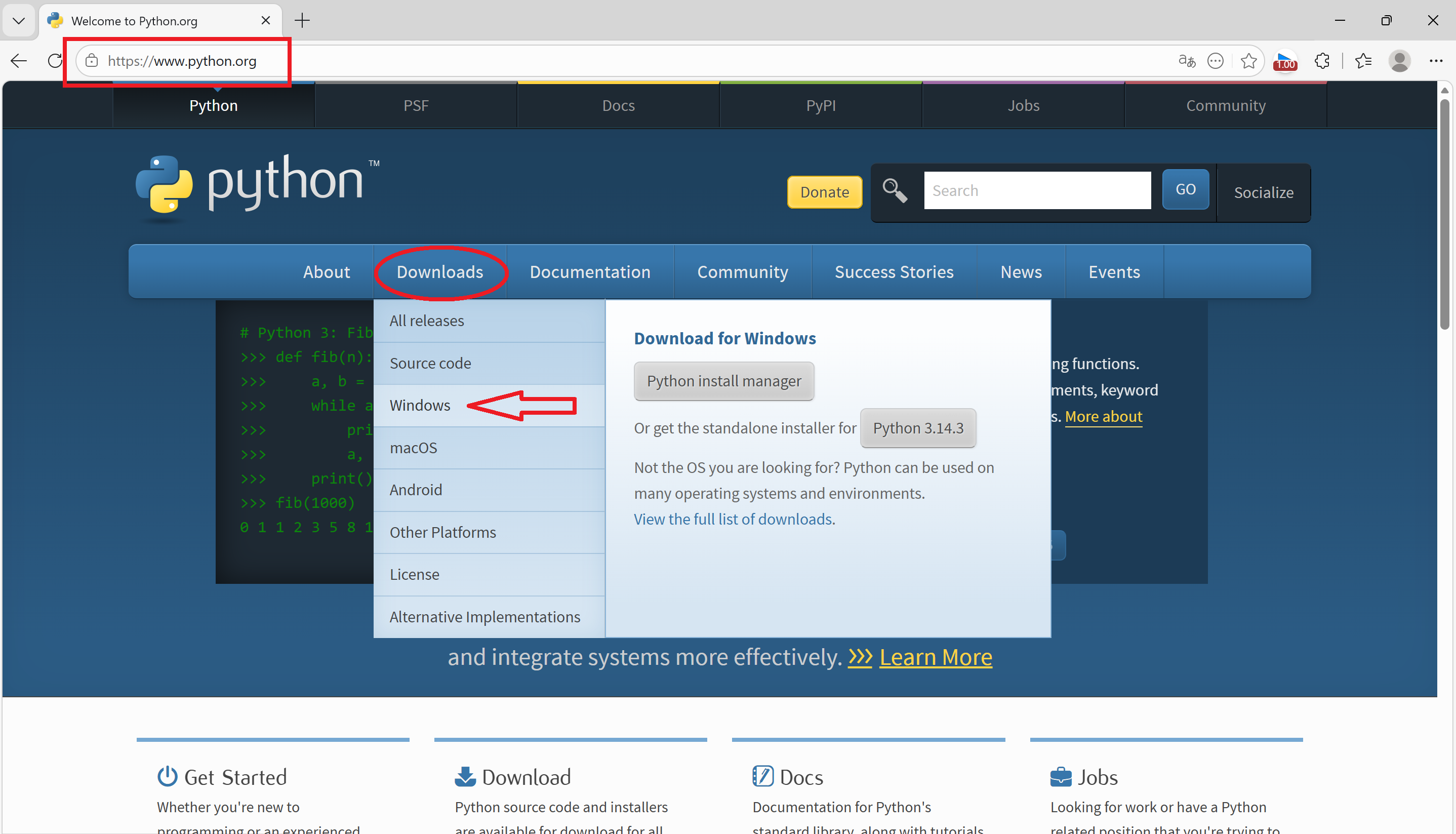
Task: Open the PSF site tab
Action: pyautogui.click(x=416, y=105)
